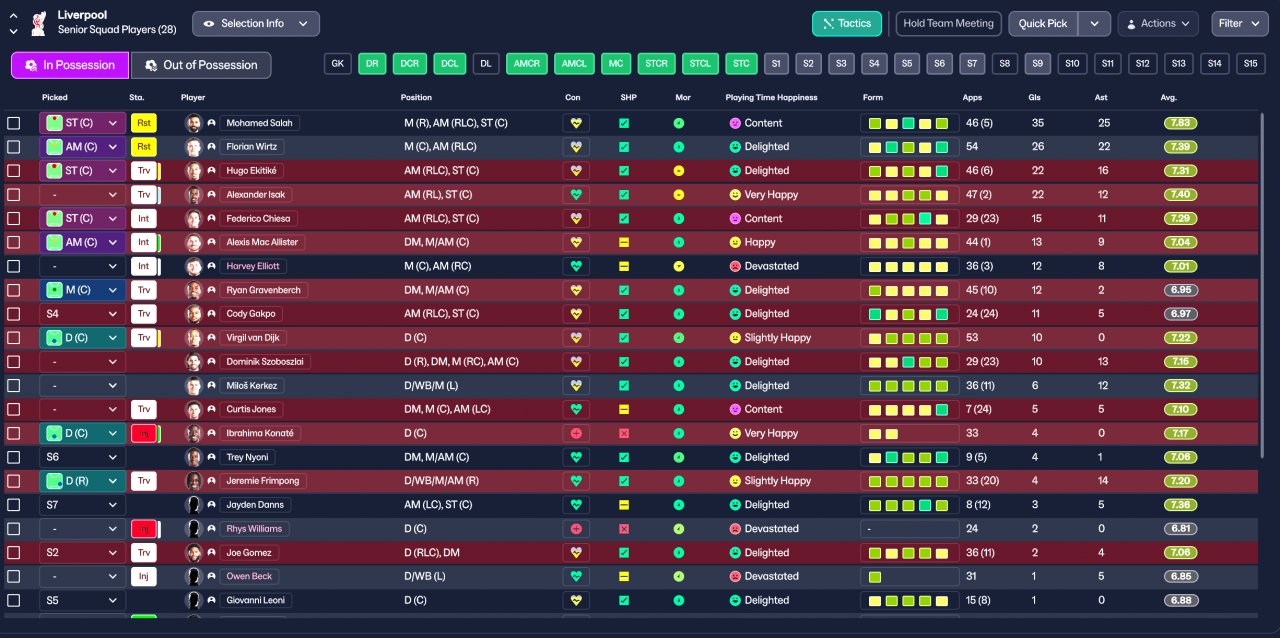Click the Liverpool club badge
1280x638 pixels.
(38, 22)
